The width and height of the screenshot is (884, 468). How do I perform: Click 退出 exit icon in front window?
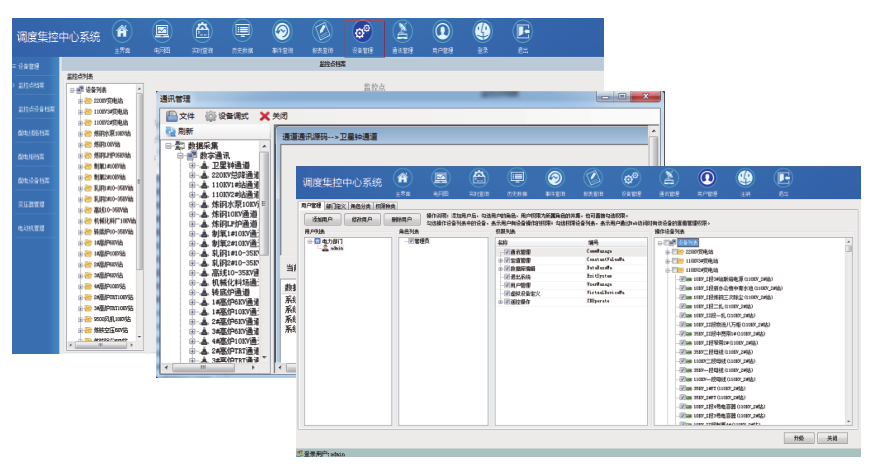coord(783,178)
